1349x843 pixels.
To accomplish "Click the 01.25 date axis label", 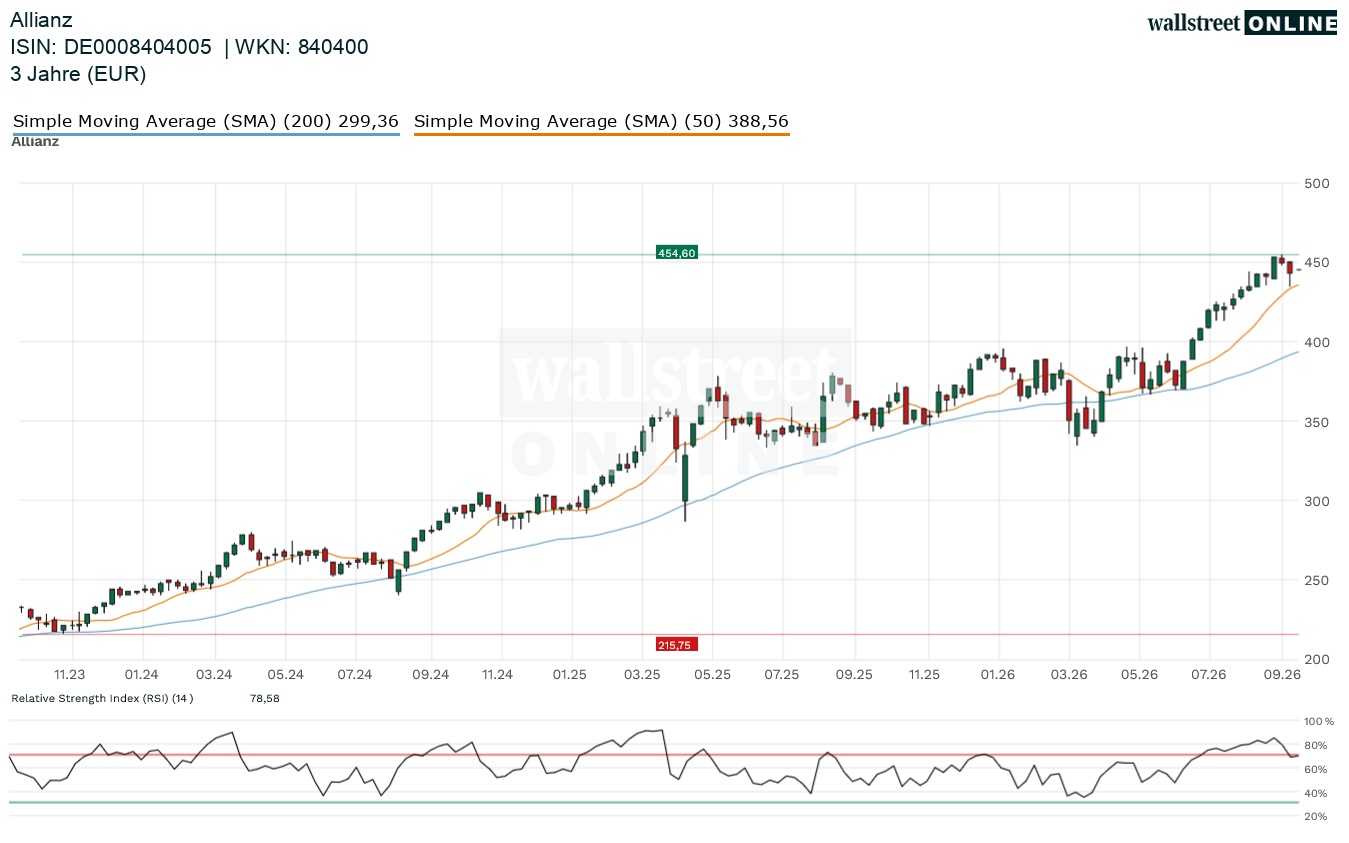I will [571, 675].
